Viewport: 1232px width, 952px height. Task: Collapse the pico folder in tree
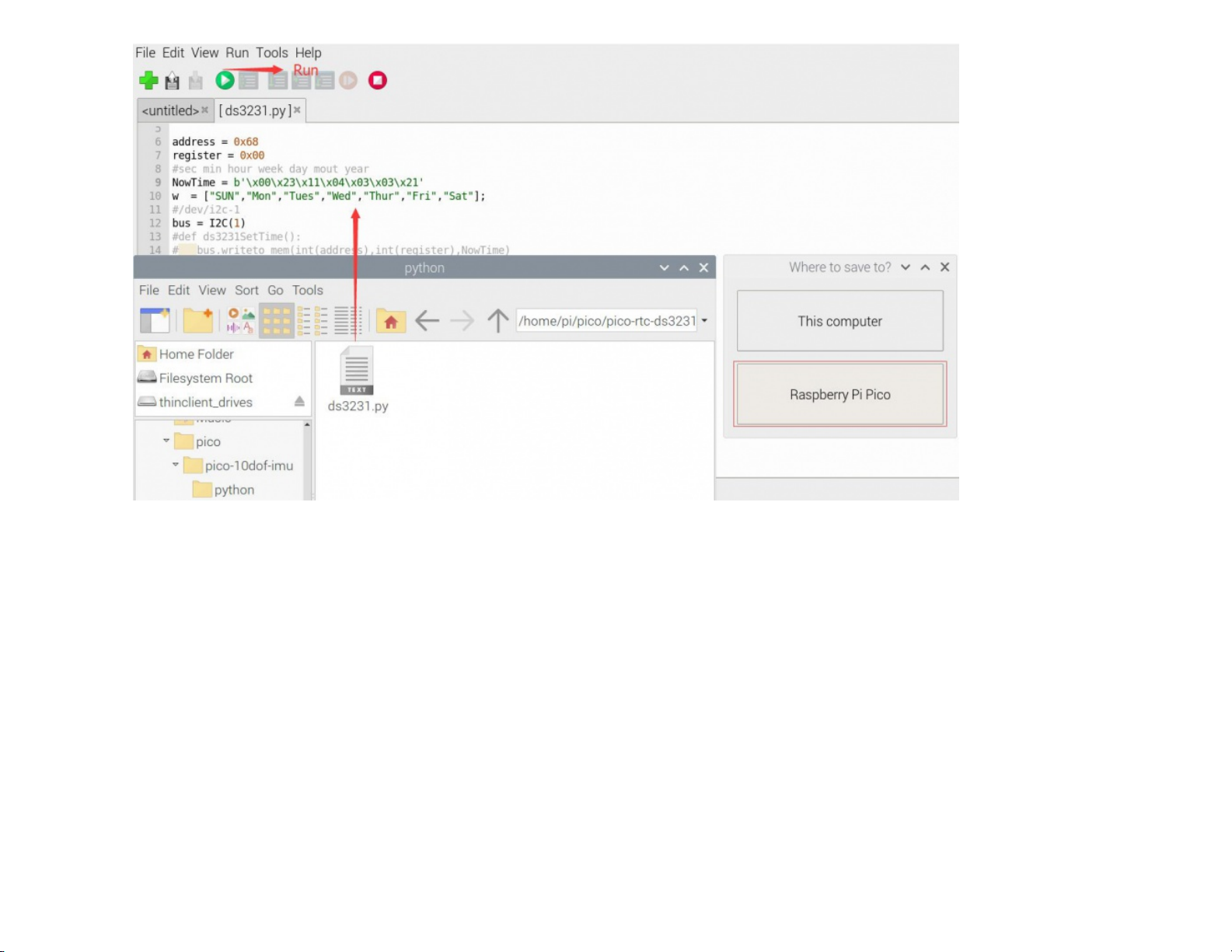click(x=166, y=441)
